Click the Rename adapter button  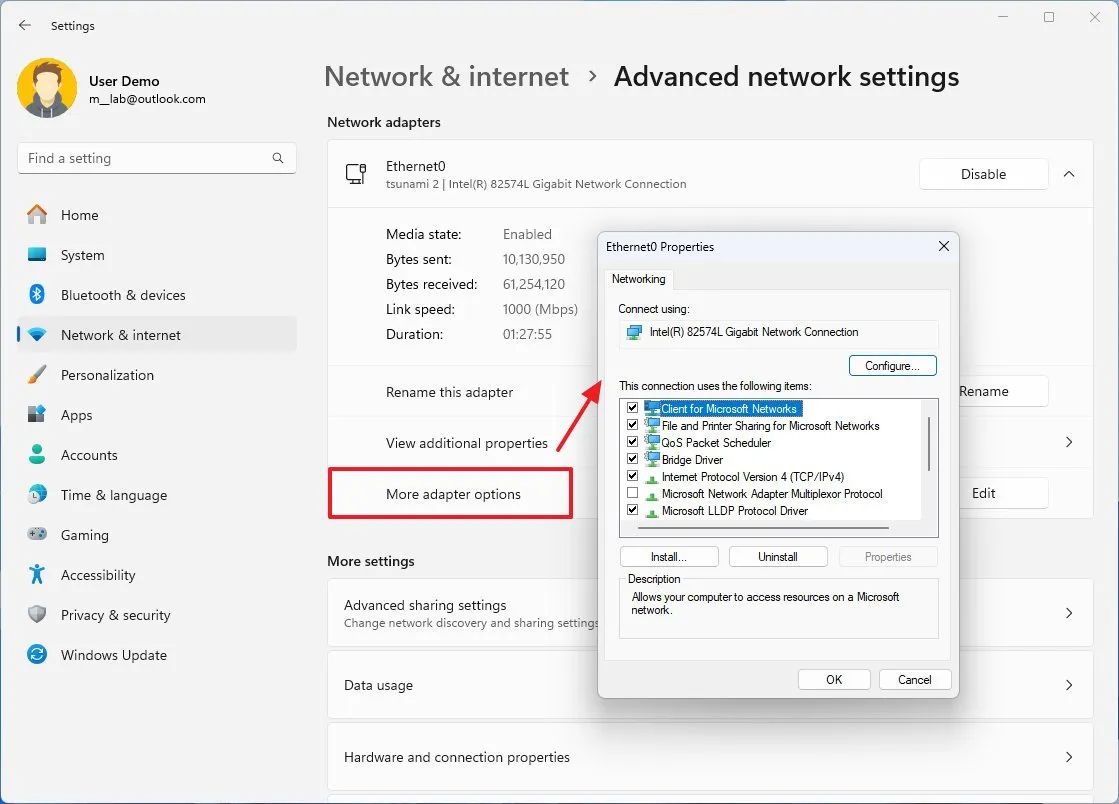click(x=1002, y=391)
